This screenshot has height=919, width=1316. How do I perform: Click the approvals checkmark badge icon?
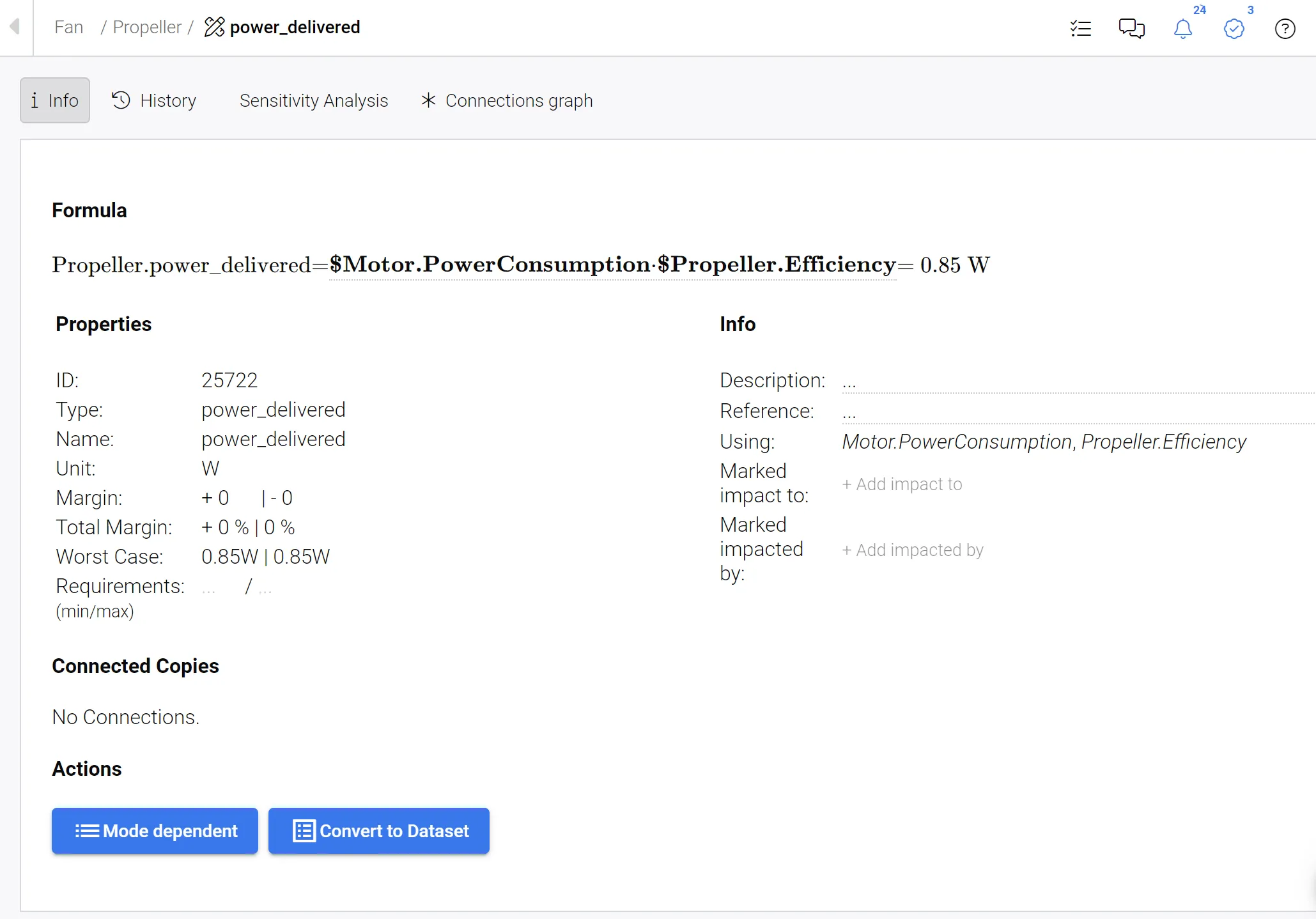tap(1234, 29)
